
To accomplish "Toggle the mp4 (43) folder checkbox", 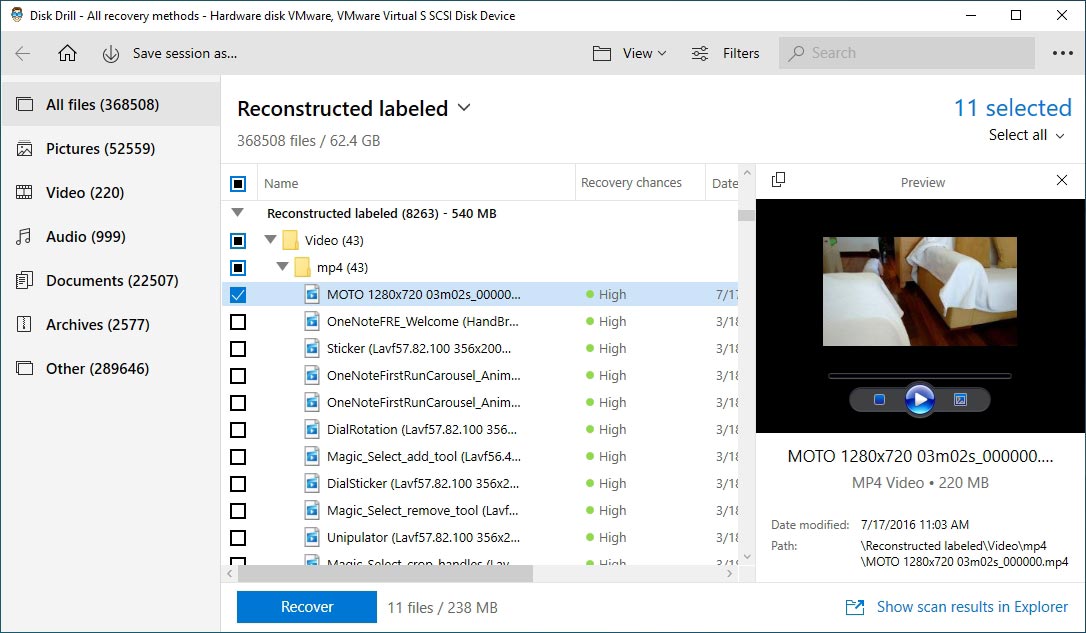I will tap(238, 267).
